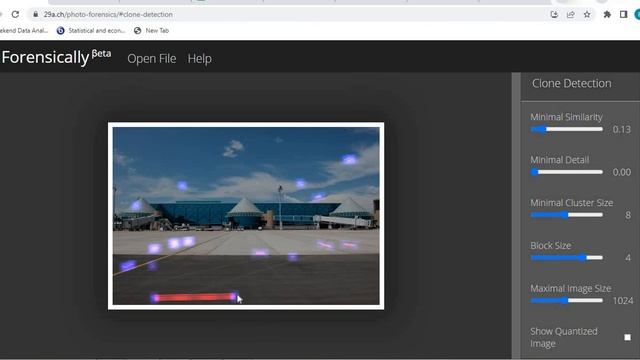Adjust the Minimal Cluster Size slider
The image size is (640, 360).
coord(567,215)
